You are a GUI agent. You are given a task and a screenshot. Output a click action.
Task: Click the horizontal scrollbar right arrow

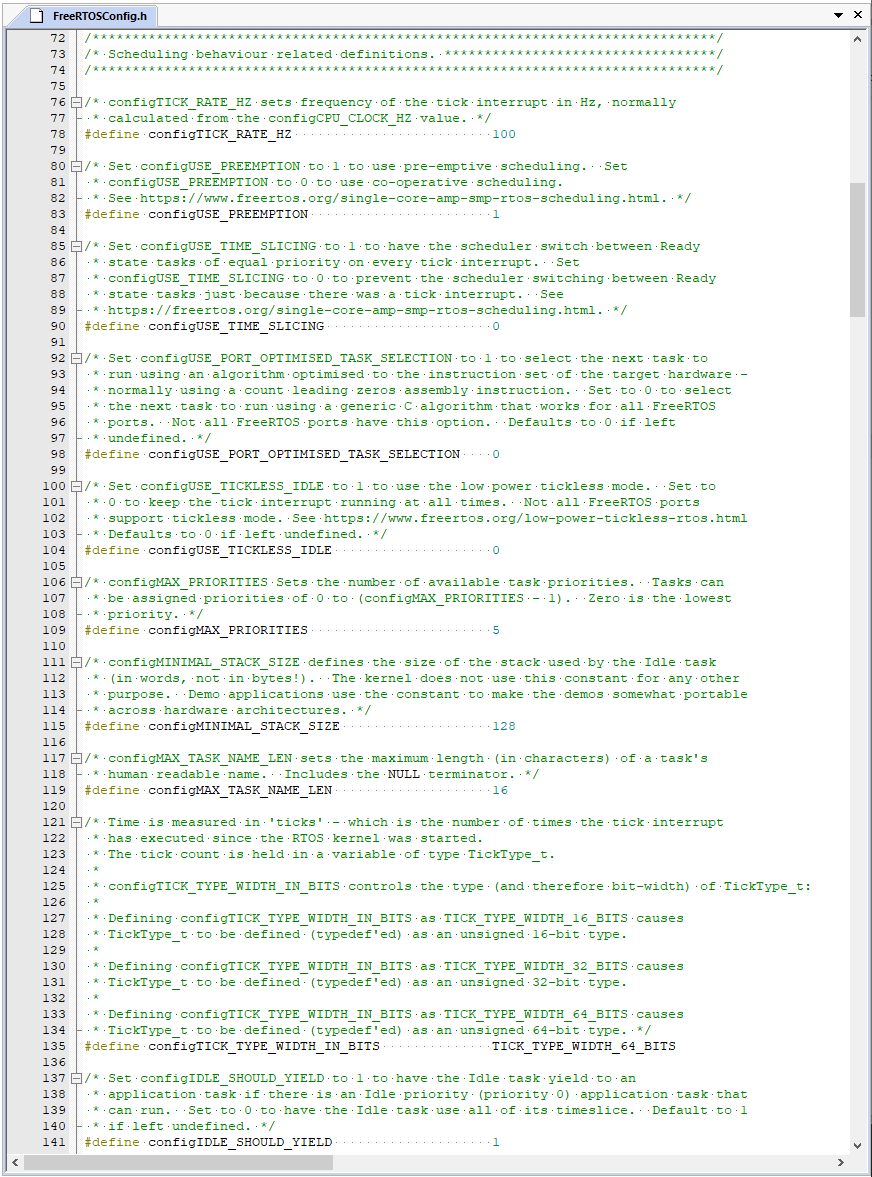pos(841,1163)
